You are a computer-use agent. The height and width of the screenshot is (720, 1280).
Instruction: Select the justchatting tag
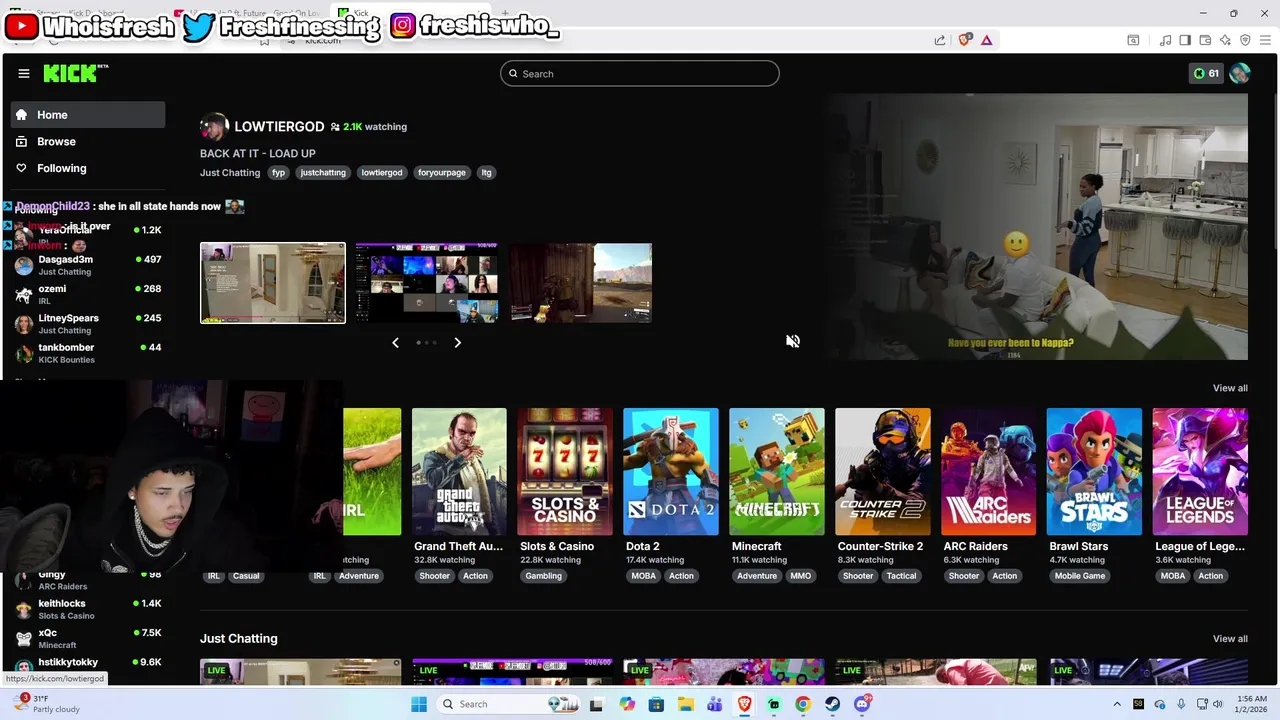tap(323, 172)
